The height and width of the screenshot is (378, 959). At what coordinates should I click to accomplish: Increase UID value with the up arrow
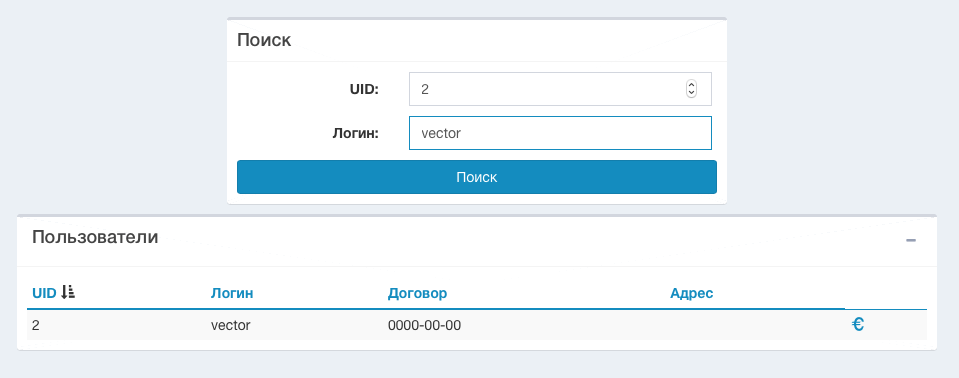(691, 85)
